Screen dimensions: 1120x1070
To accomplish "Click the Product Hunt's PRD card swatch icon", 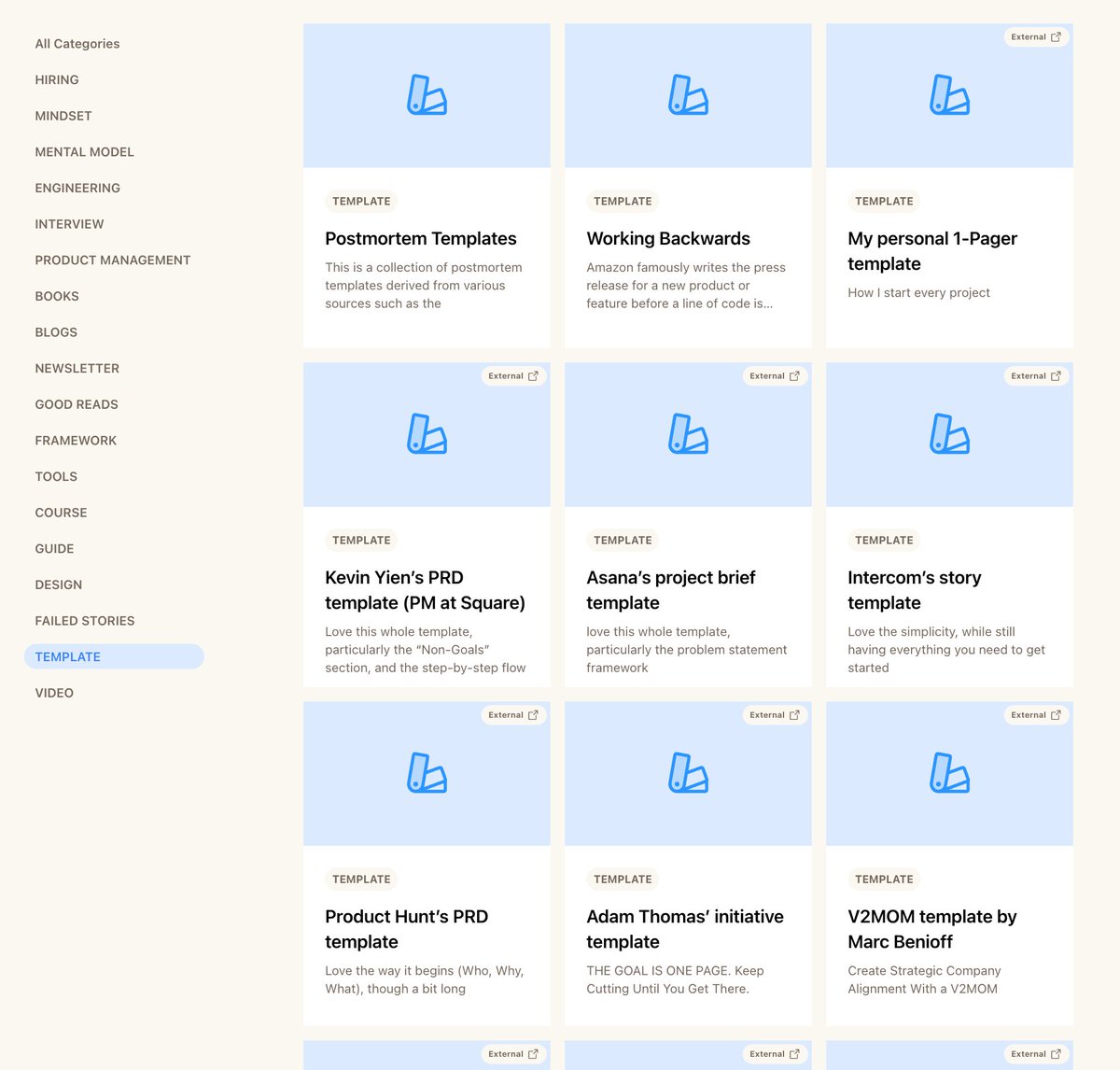I will 427,773.
